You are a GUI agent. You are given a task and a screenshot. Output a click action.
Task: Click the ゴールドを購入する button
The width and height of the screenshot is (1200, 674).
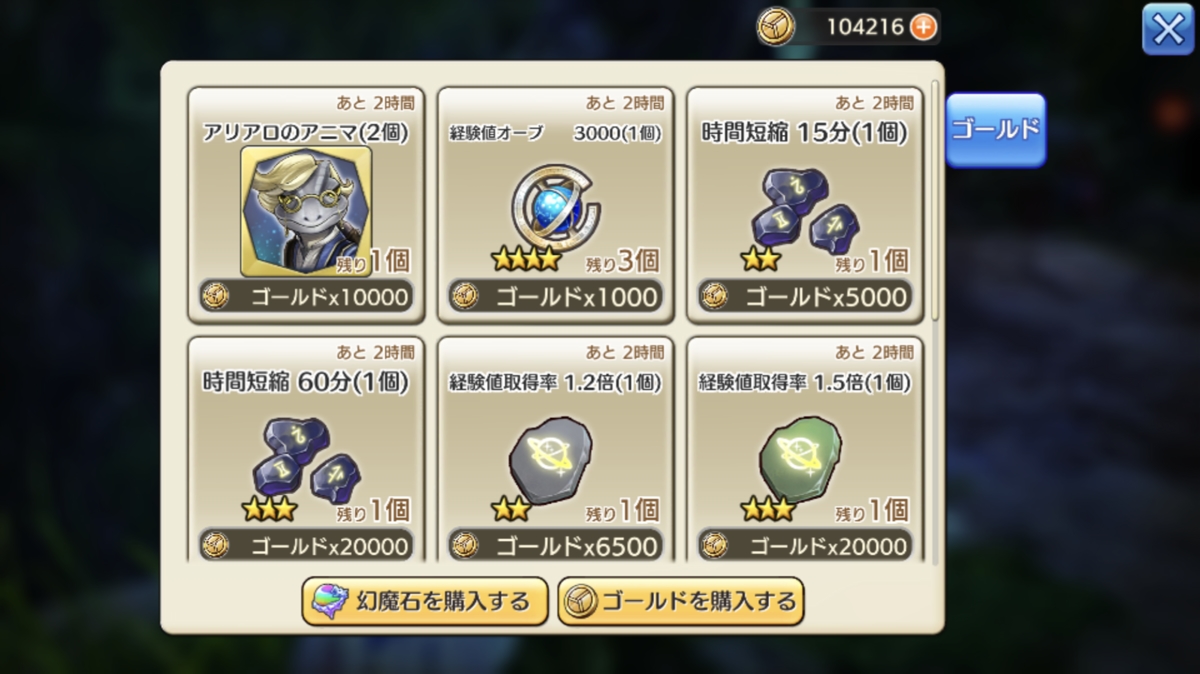coord(681,601)
